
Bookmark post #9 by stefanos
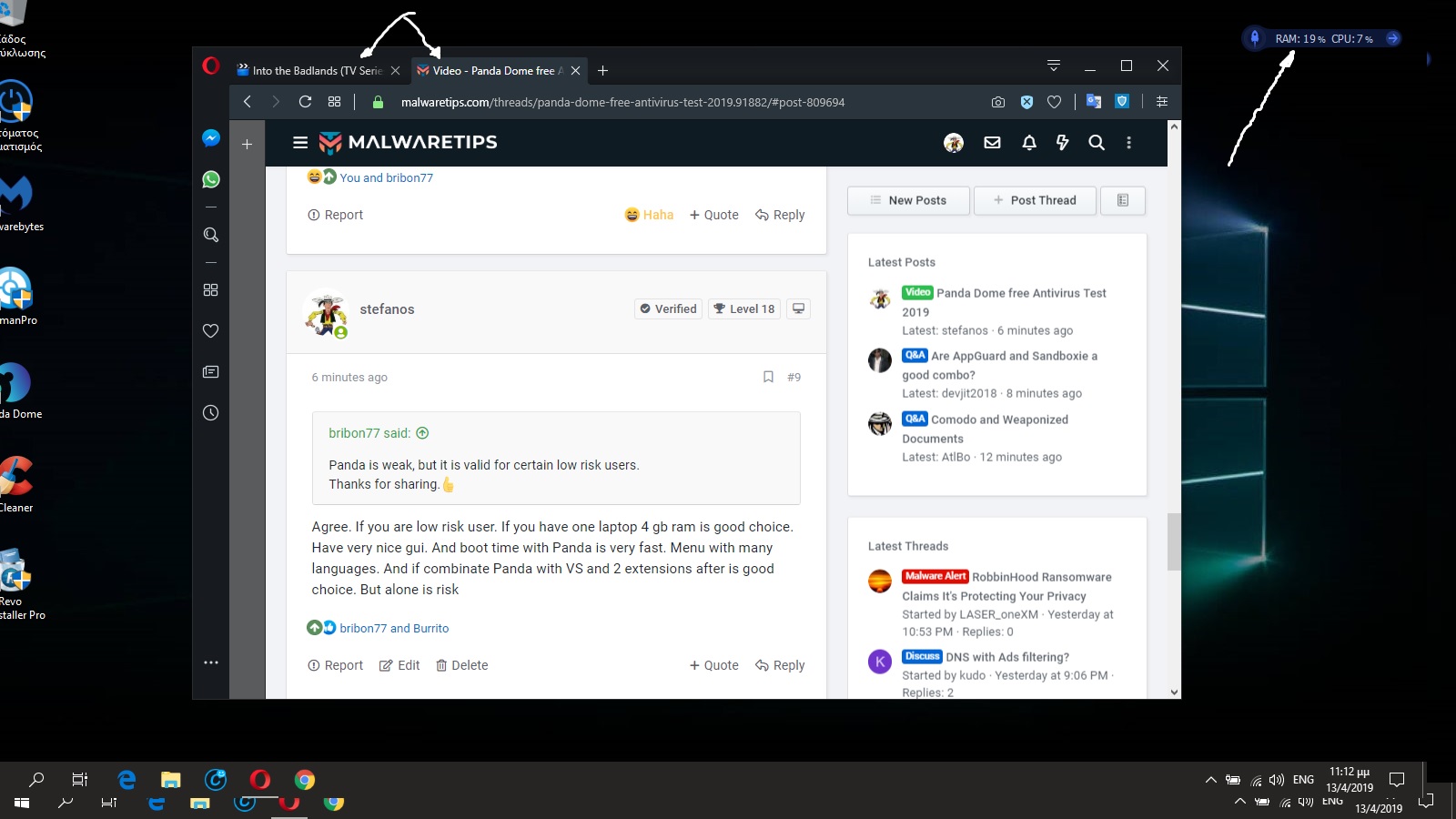point(768,377)
